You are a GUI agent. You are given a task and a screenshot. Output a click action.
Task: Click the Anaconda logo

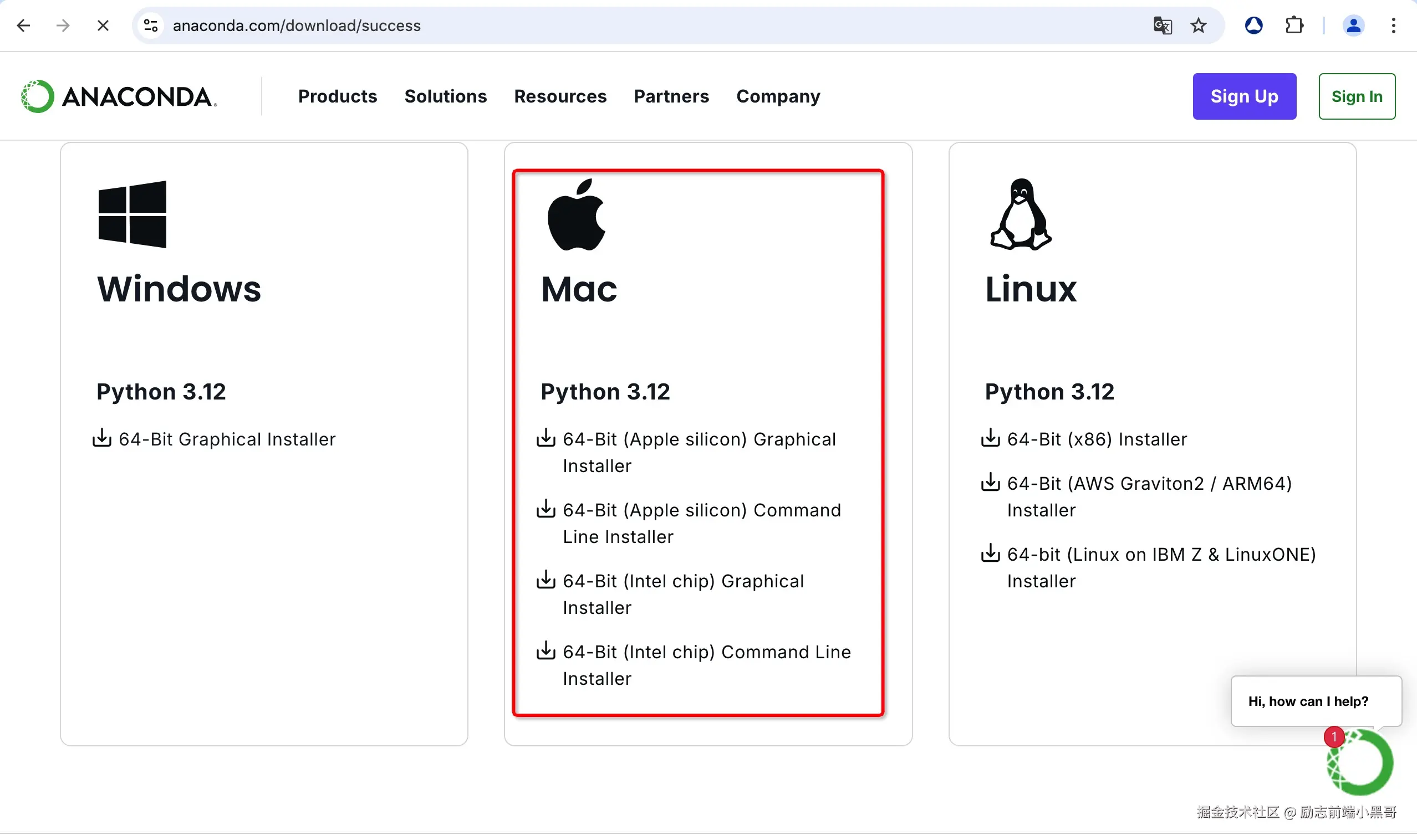(x=119, y=96)
